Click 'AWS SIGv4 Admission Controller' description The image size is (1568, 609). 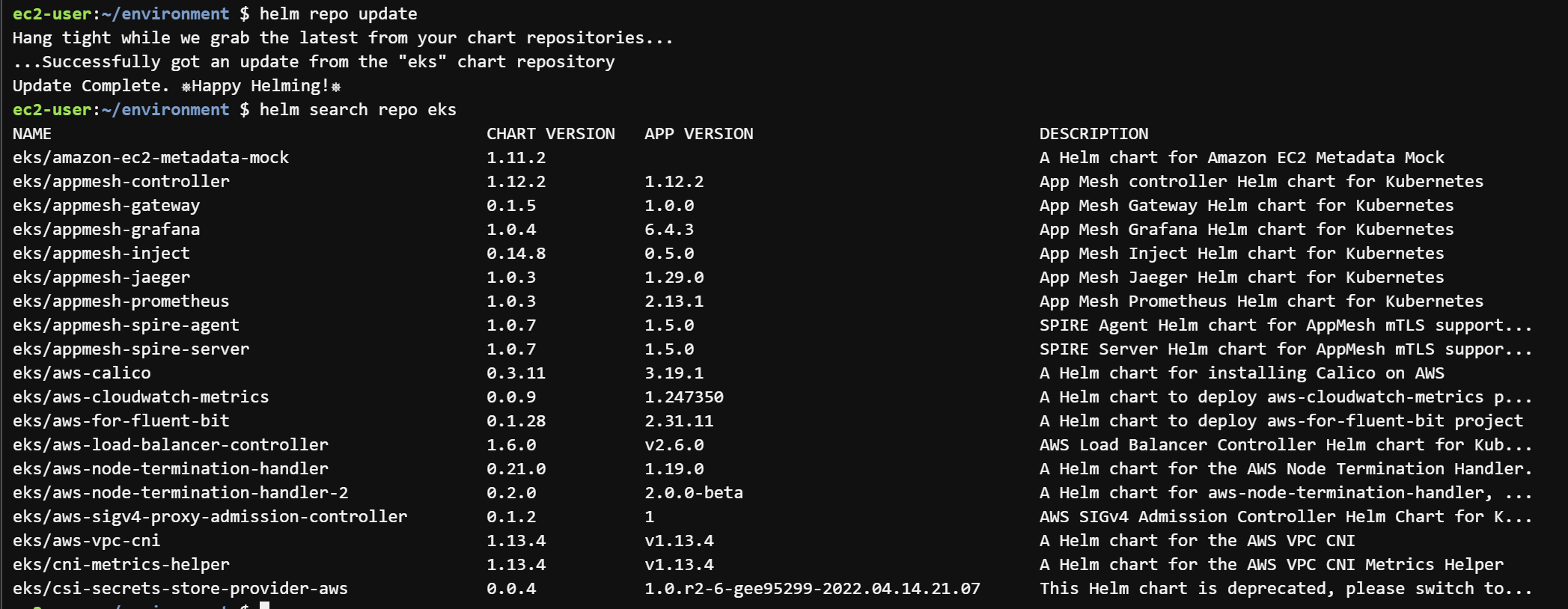pyautogui.click(x=1286, y=517)
